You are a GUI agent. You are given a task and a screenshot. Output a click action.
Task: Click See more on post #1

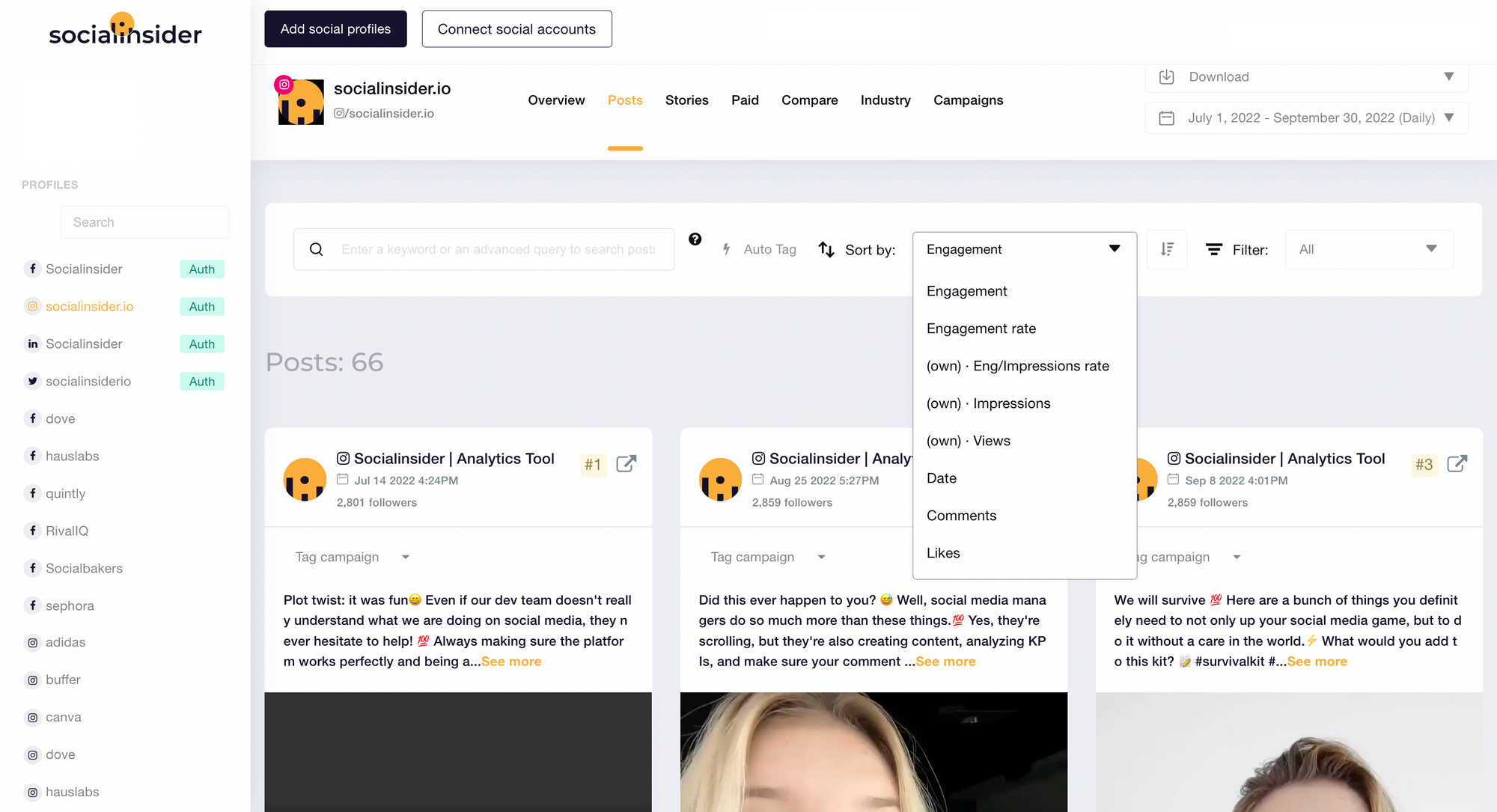point(511,662)
